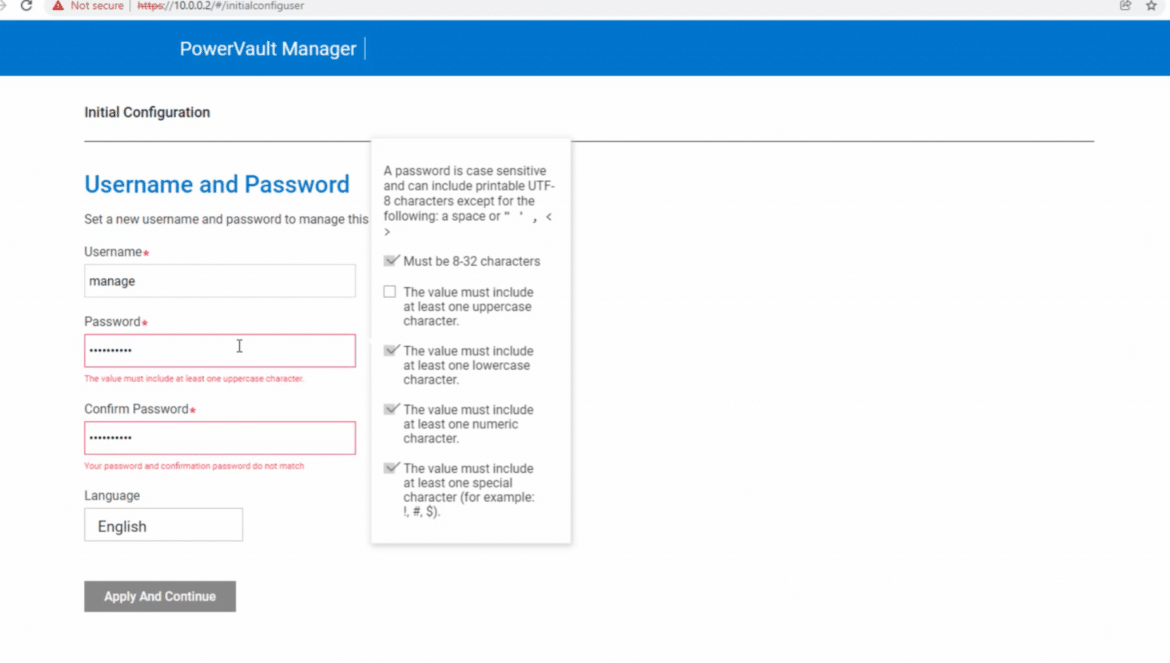Toggle the numeric character requirement checkbox
This screenshot has height=663, width=1170.
click(390, 409)
